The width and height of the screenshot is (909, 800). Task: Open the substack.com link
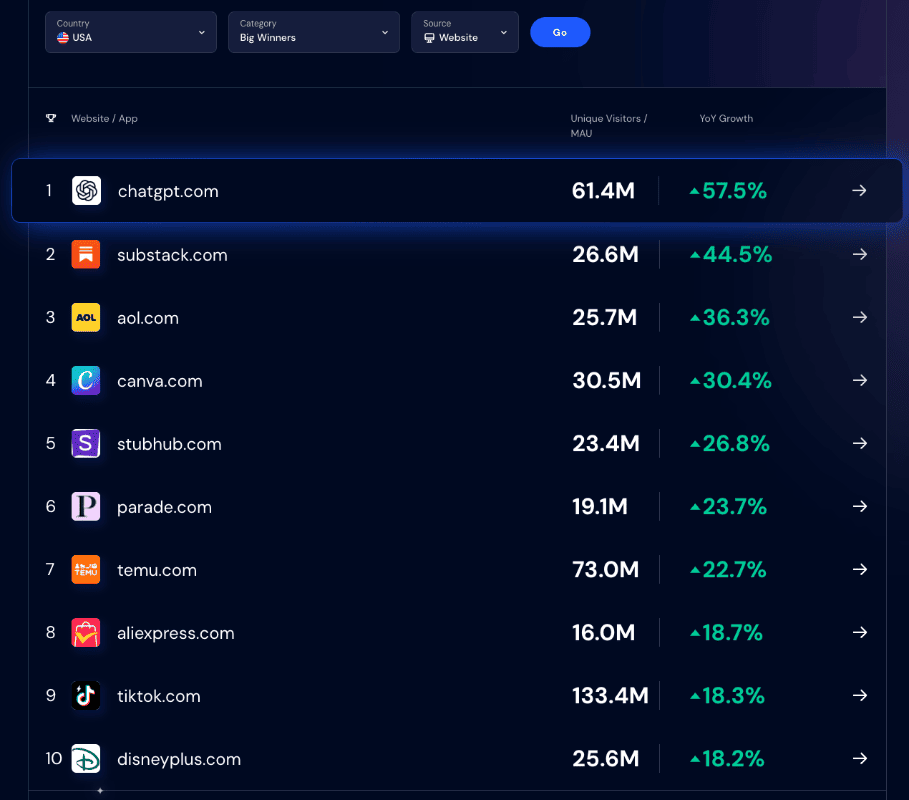click(x=172, y=255)
